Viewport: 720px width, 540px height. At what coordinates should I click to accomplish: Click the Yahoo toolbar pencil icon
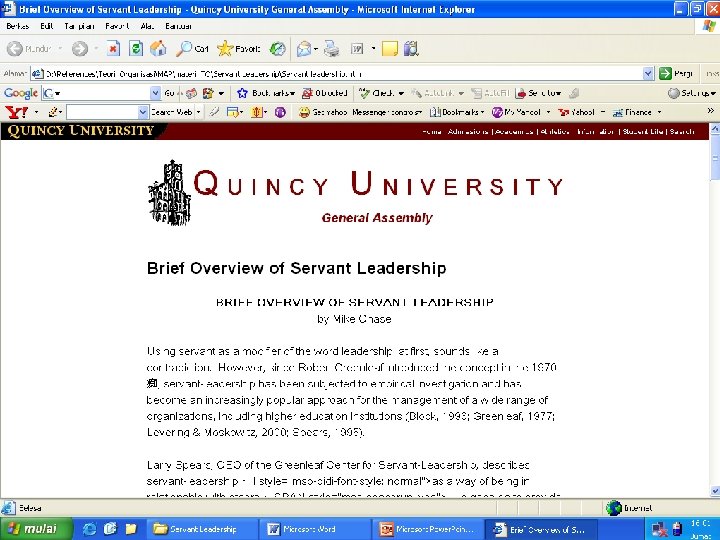pos(53,112)
